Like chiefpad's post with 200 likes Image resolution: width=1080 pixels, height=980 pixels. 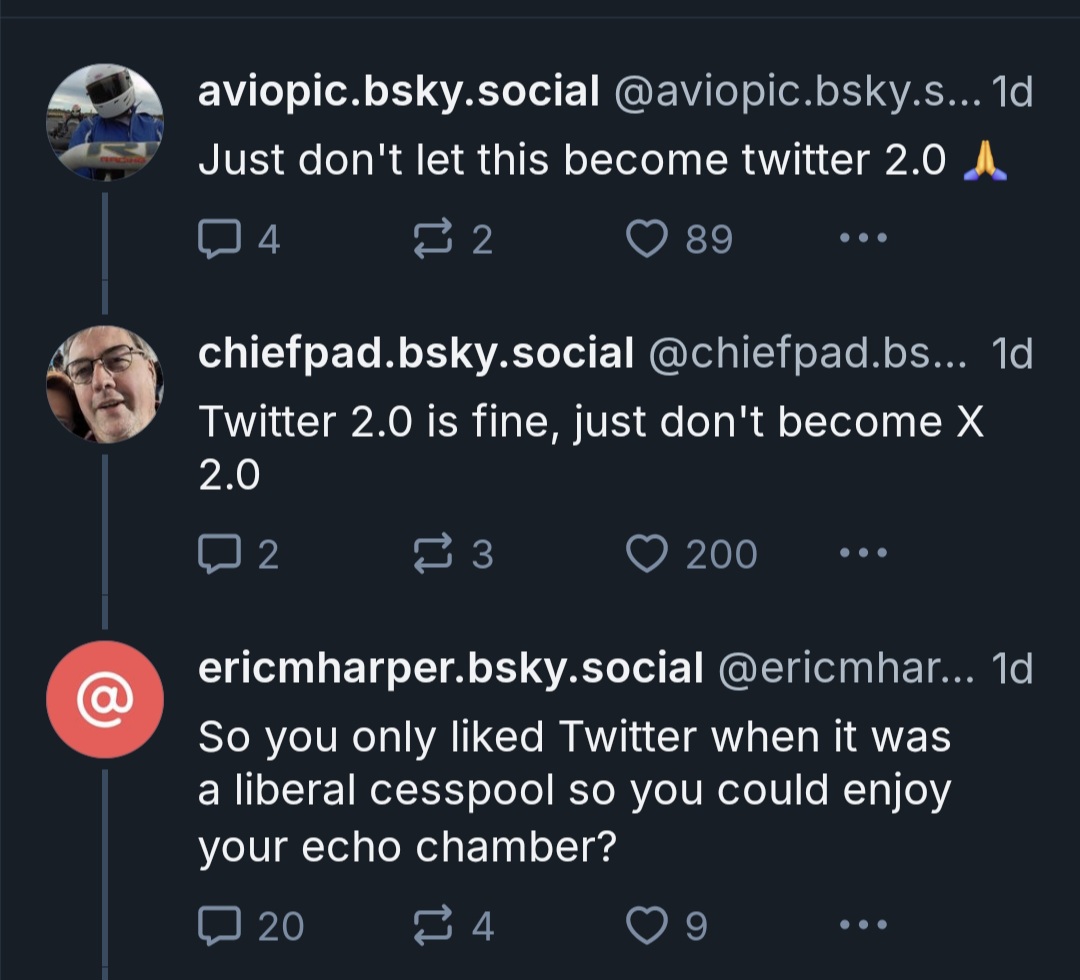[x=646, y=553]
